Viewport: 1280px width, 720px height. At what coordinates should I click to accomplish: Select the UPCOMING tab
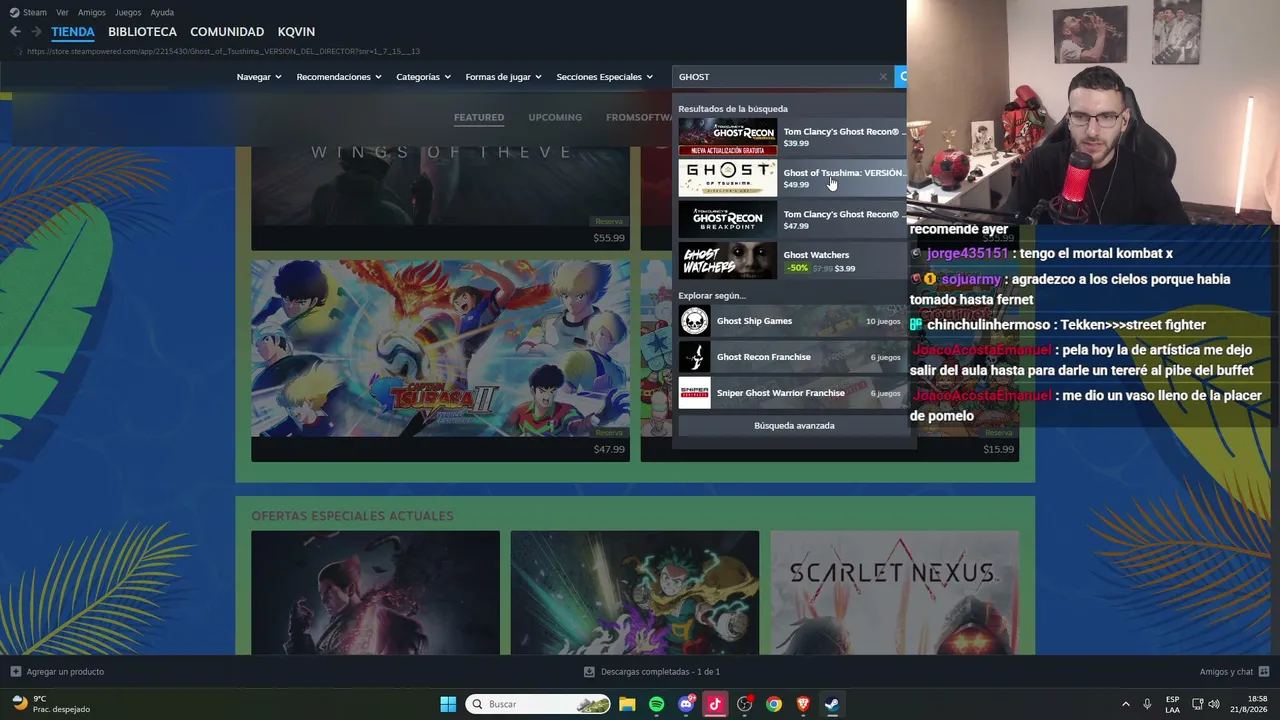[x=555, y=117]
